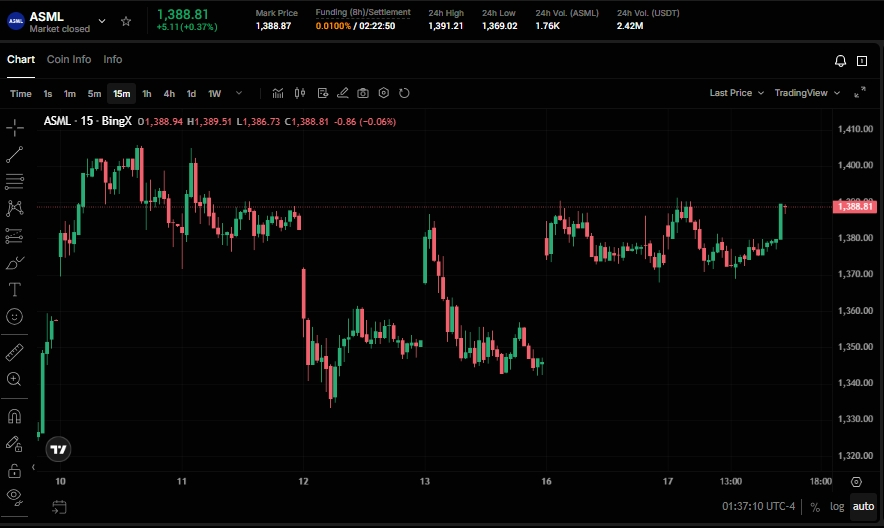
Task: Select the text annotation tool
Action: pyautogui.click(x=15, y=290)
